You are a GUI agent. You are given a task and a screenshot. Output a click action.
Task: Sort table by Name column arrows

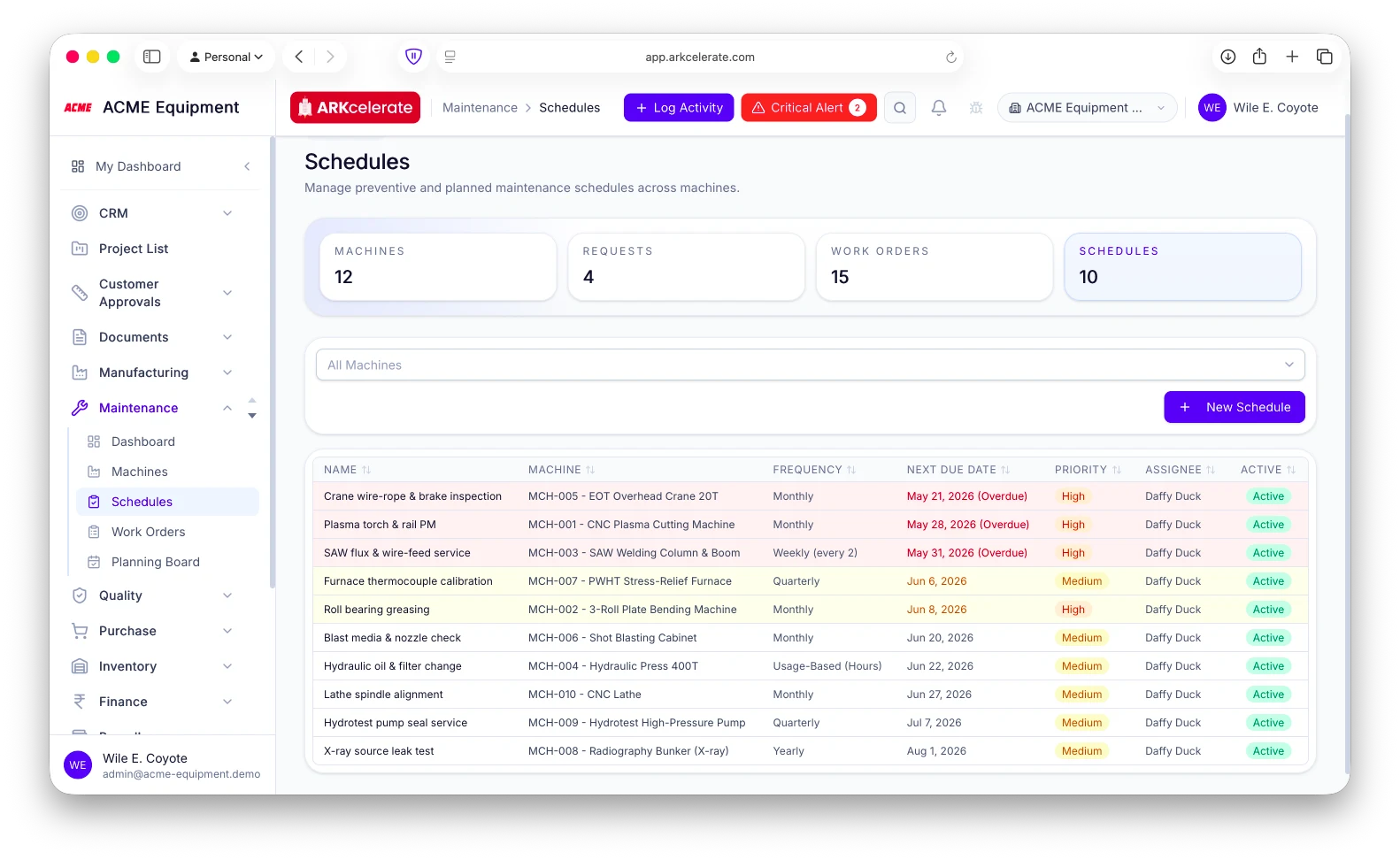(366, 470)
